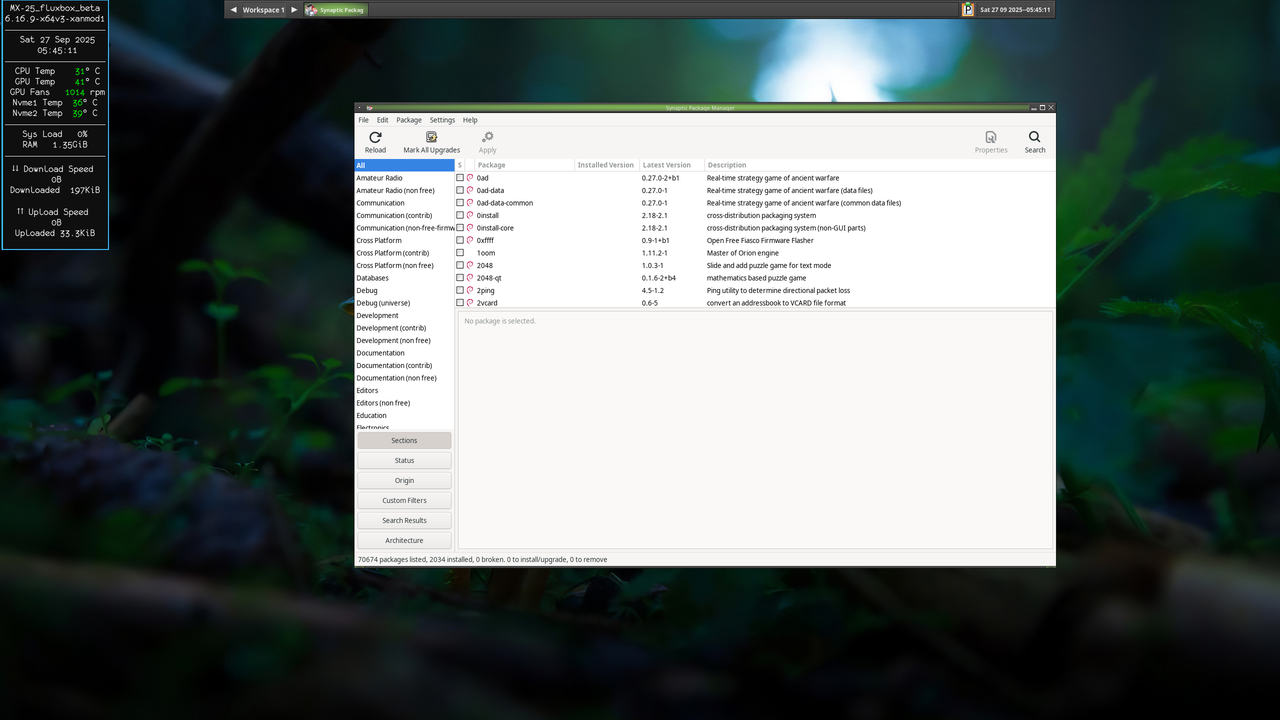Mark the checkbox for package 0ad-data

click(460, 190)
